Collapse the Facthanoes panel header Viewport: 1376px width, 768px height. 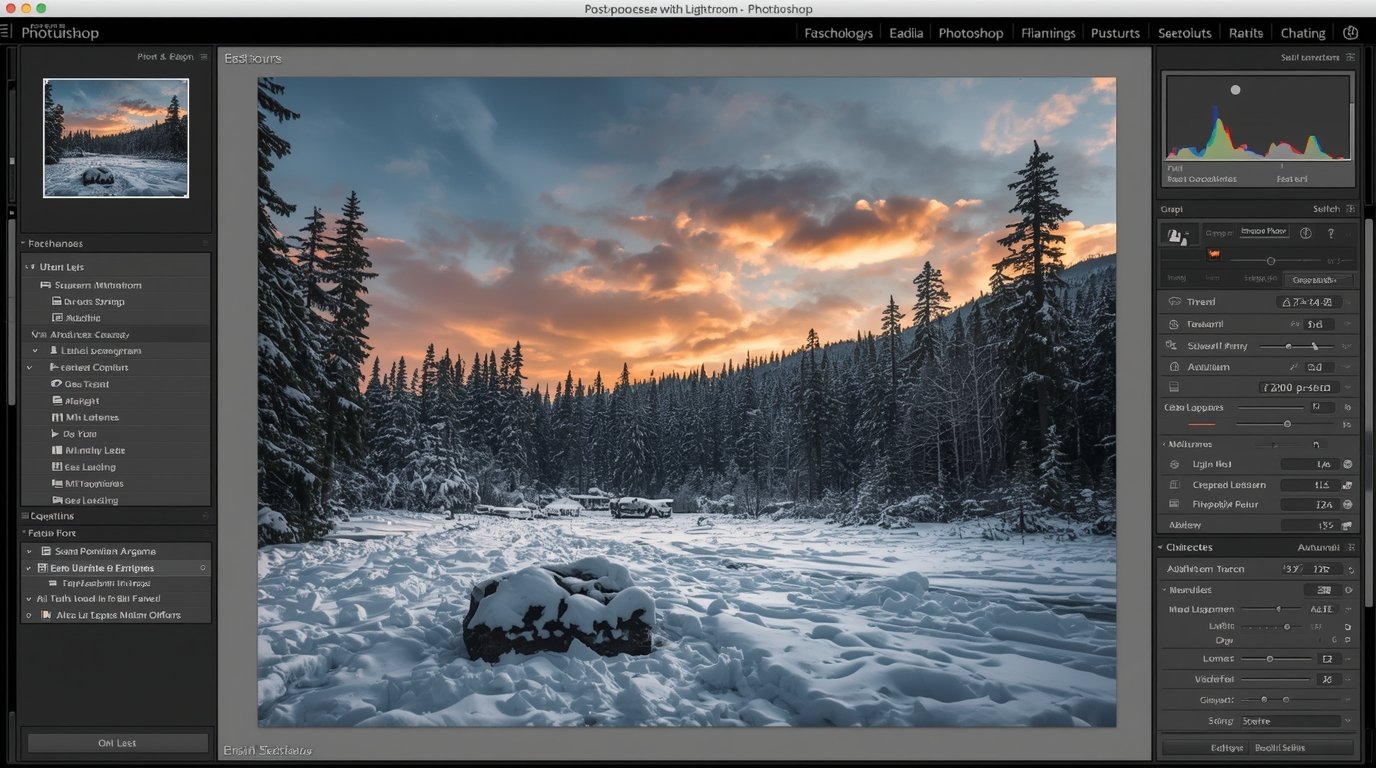coord(25,243)
